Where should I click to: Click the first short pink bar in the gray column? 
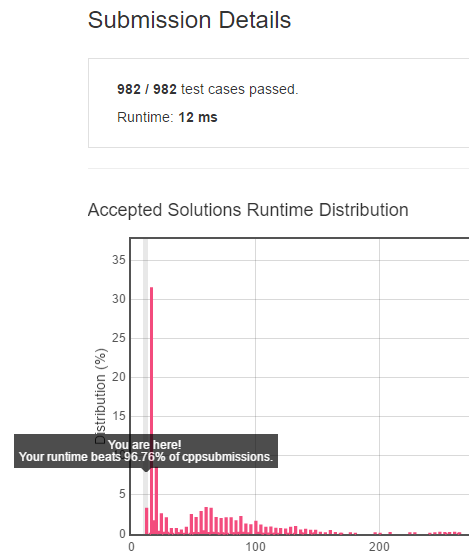(x=146, y=521)
